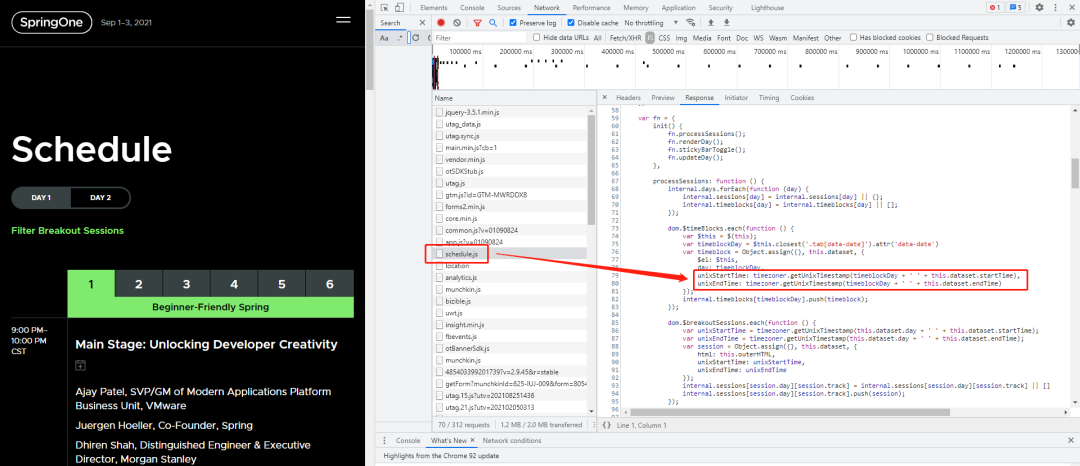Click the SpringOne logo

52,23
